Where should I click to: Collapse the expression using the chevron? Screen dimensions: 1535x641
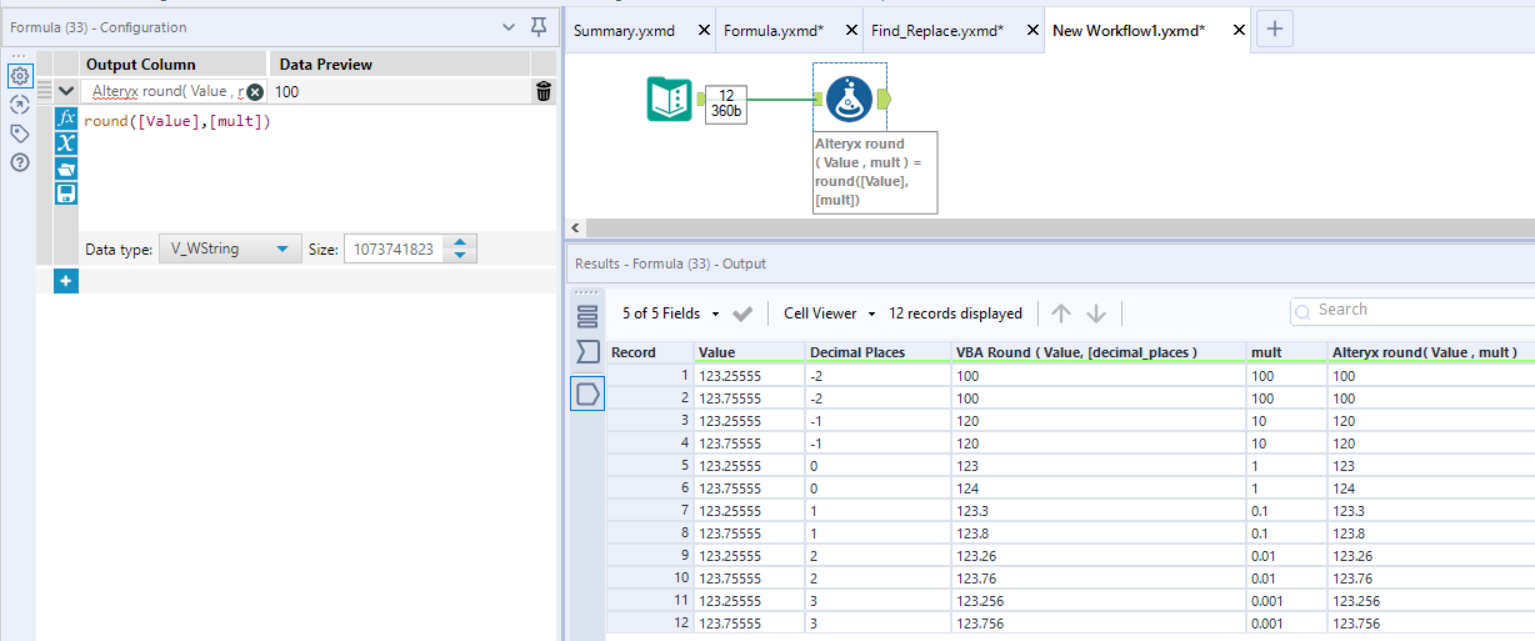pos(66,91)
